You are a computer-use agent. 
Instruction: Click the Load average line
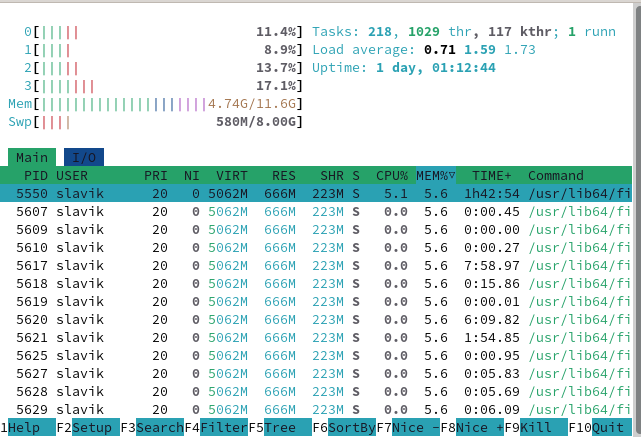(x=424, y=49)
